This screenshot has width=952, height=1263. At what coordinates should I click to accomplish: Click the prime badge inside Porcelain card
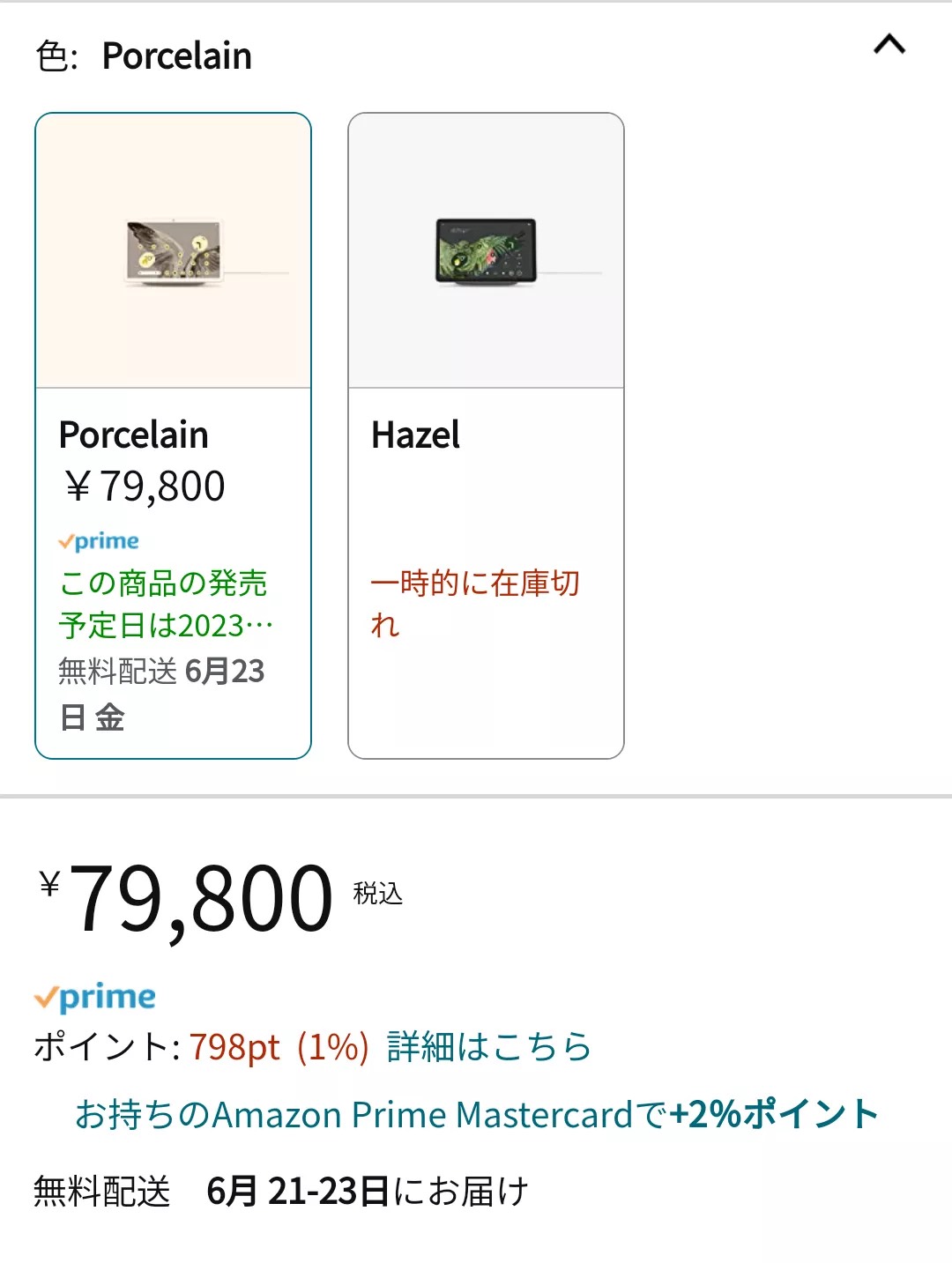99,541
